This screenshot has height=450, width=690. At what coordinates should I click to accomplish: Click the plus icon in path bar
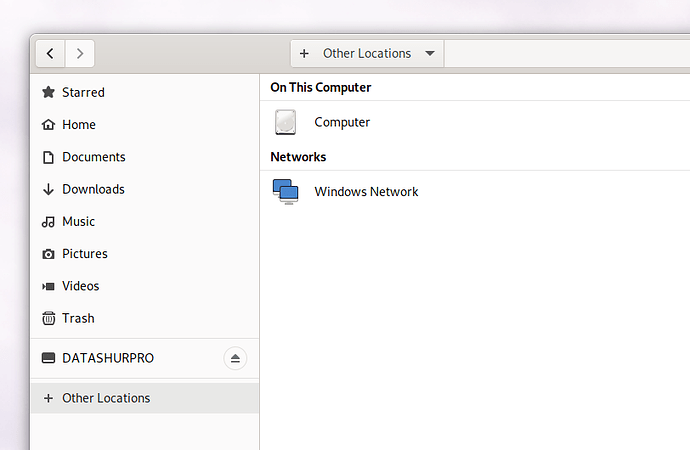click(304, 54)
